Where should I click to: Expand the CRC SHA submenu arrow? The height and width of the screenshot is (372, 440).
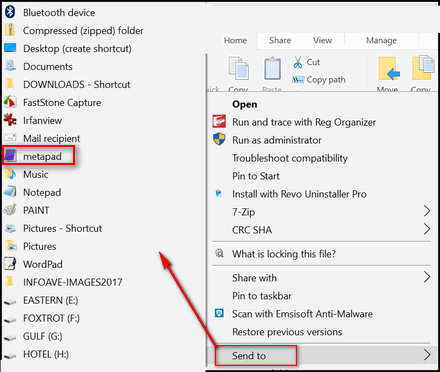(x=427, y=229)
